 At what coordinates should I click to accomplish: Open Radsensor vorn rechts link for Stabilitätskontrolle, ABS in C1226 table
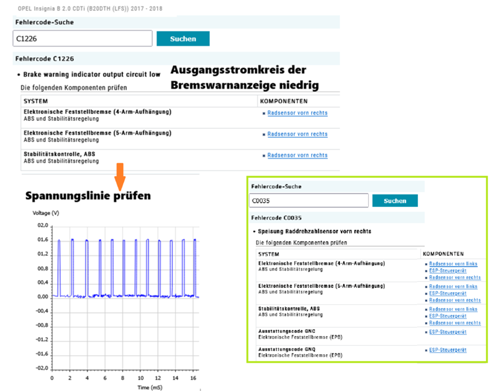pyautogui.click(x=297, y=155)
